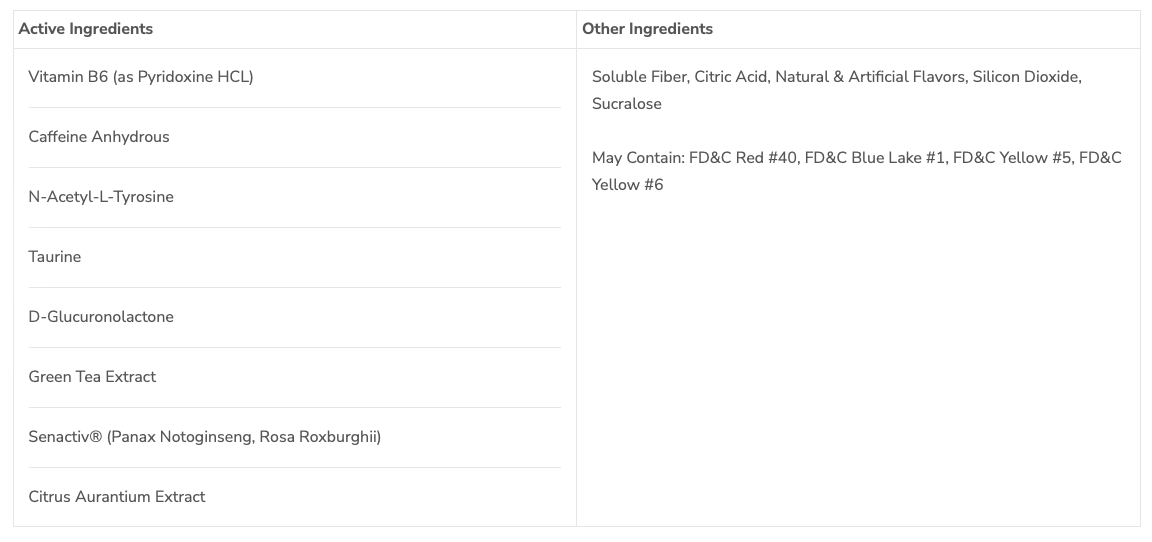Click the May Contain label
The image size is (1152, 542).
637,158
